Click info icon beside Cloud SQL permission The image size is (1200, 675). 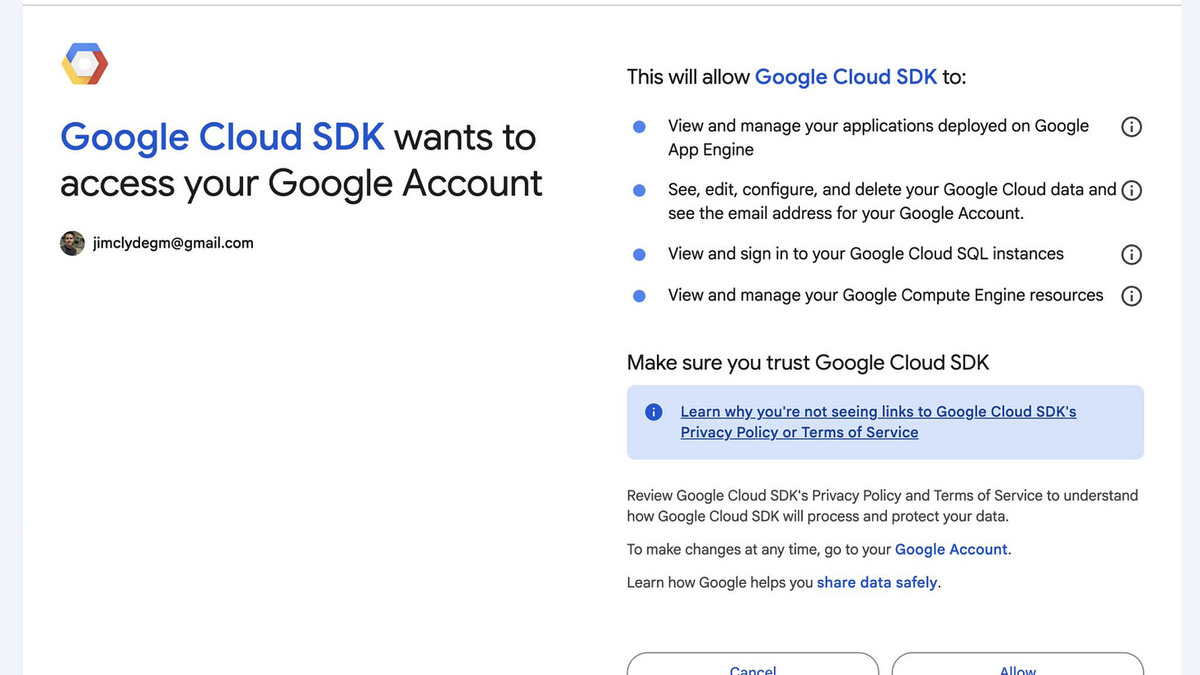tap(1131, 254)
